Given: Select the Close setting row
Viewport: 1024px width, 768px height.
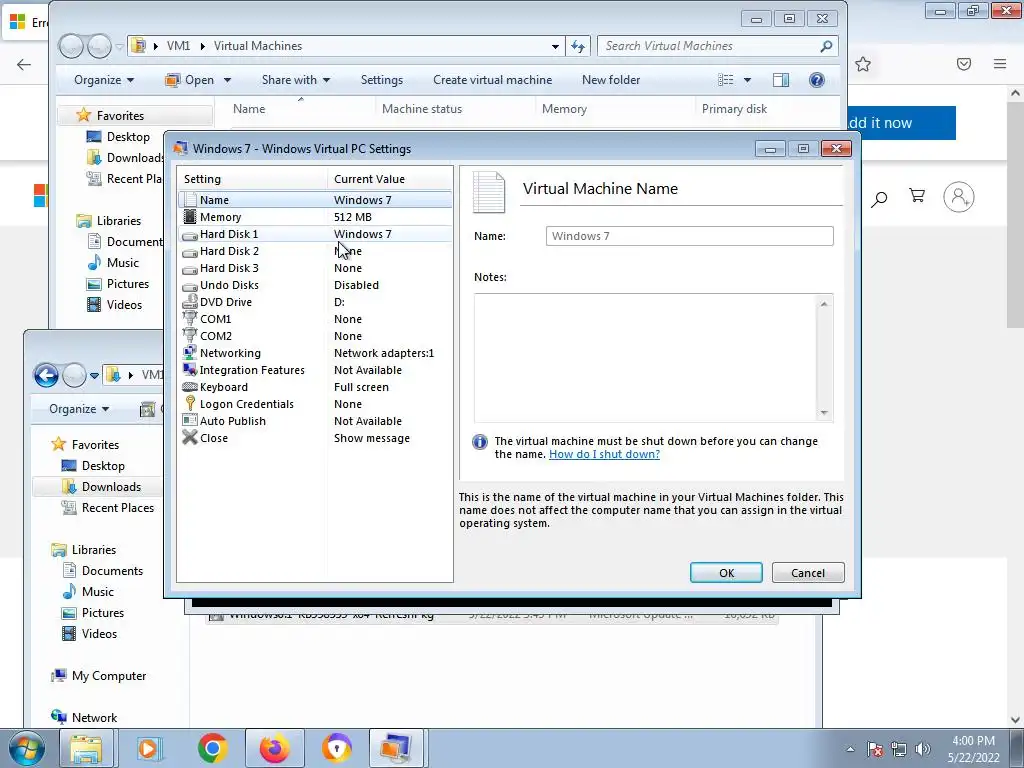Looking at the screenshot, I should tap(315, 438).
